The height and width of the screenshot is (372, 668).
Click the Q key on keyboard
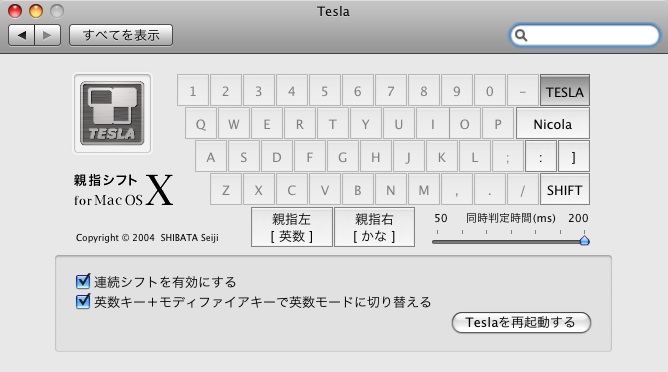201,124
